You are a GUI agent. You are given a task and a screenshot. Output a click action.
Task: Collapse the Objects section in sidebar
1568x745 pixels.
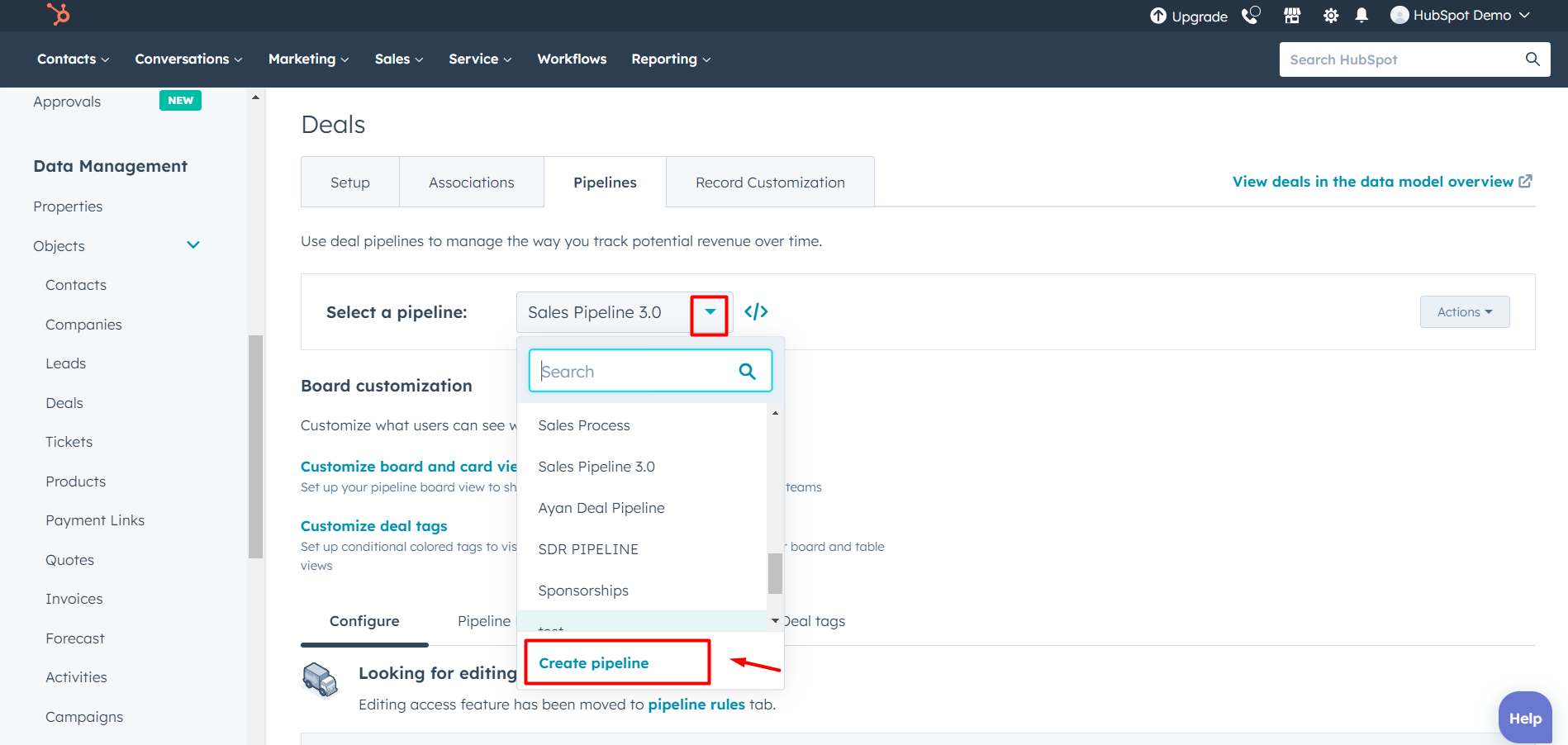192,244
